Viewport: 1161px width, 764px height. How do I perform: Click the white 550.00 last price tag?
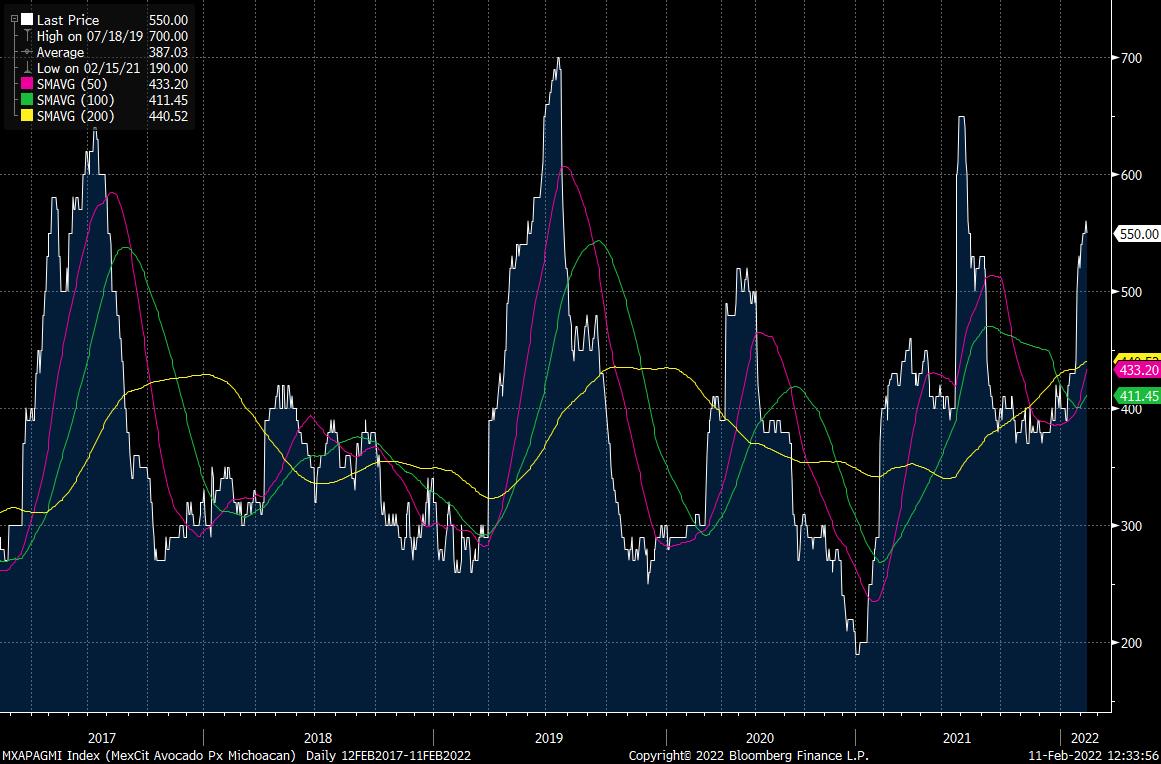tap(1136, 233)
